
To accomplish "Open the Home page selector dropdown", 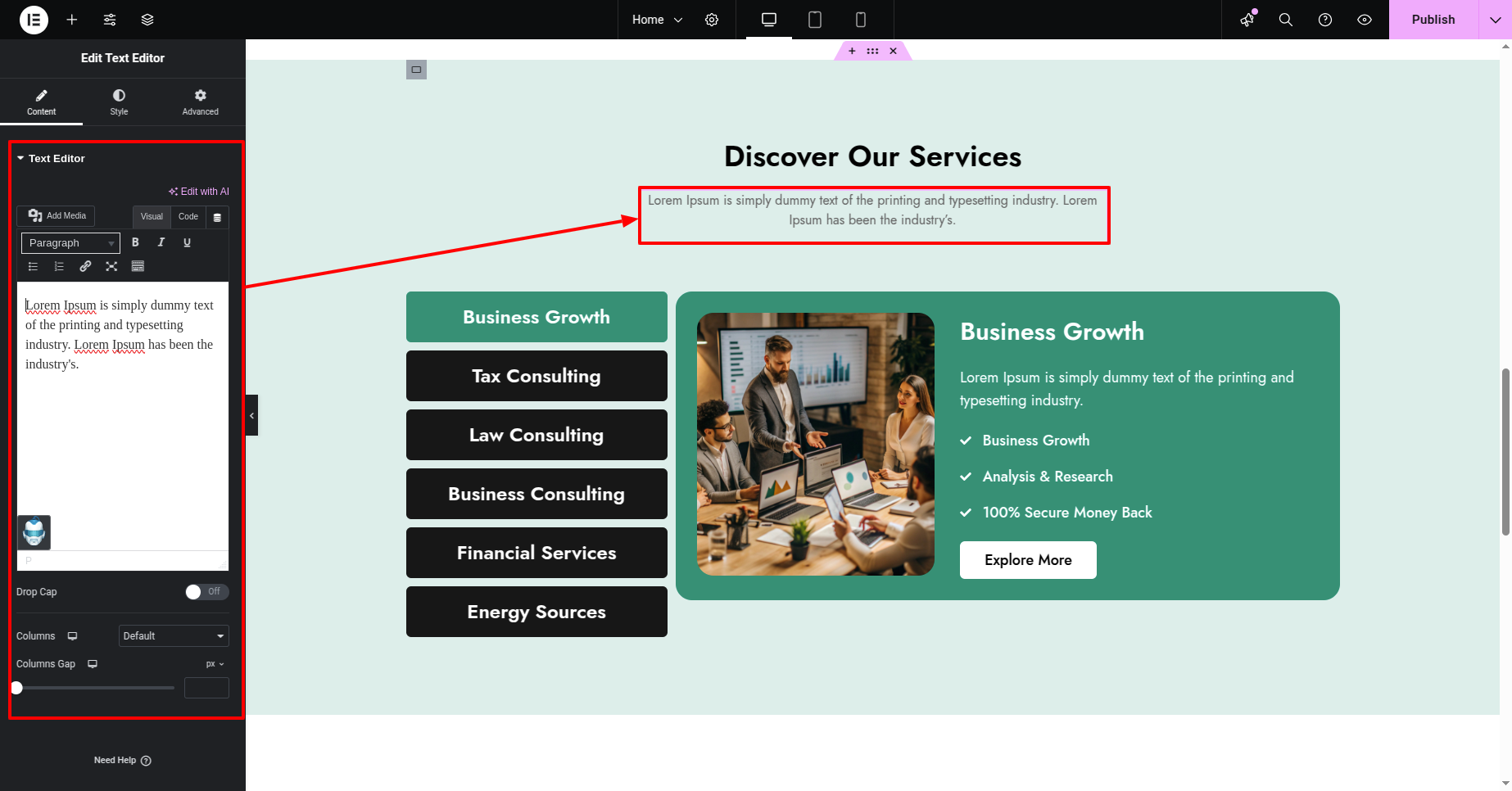I will tap(657, 20).
